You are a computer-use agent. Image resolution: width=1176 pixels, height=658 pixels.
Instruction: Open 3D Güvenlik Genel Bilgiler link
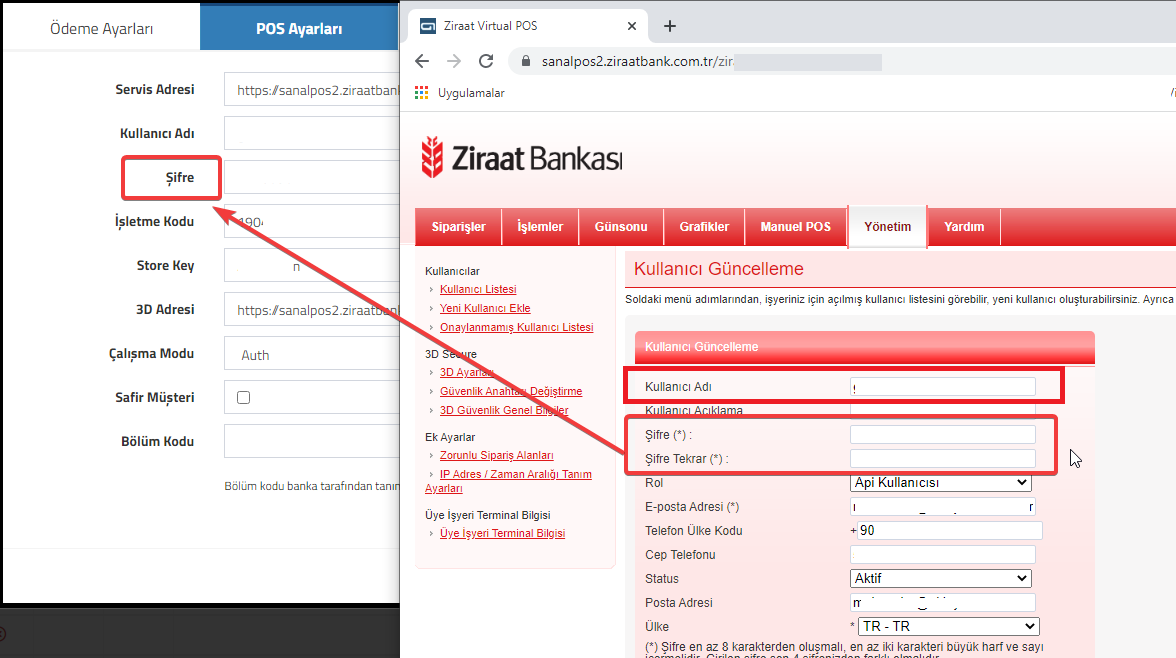(x=504, y=410)
